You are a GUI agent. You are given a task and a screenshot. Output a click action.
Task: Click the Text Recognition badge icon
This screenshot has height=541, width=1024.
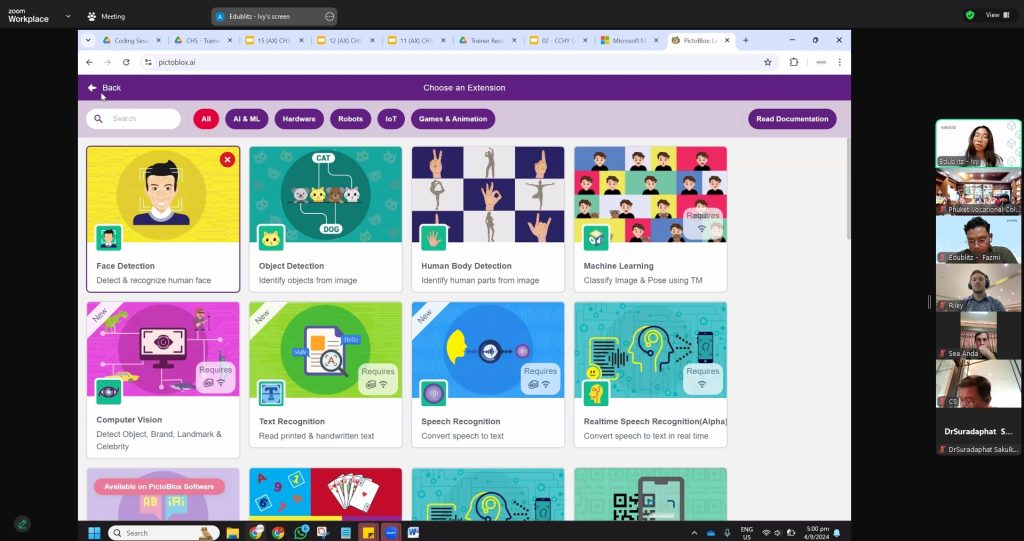tap(270, 393)
